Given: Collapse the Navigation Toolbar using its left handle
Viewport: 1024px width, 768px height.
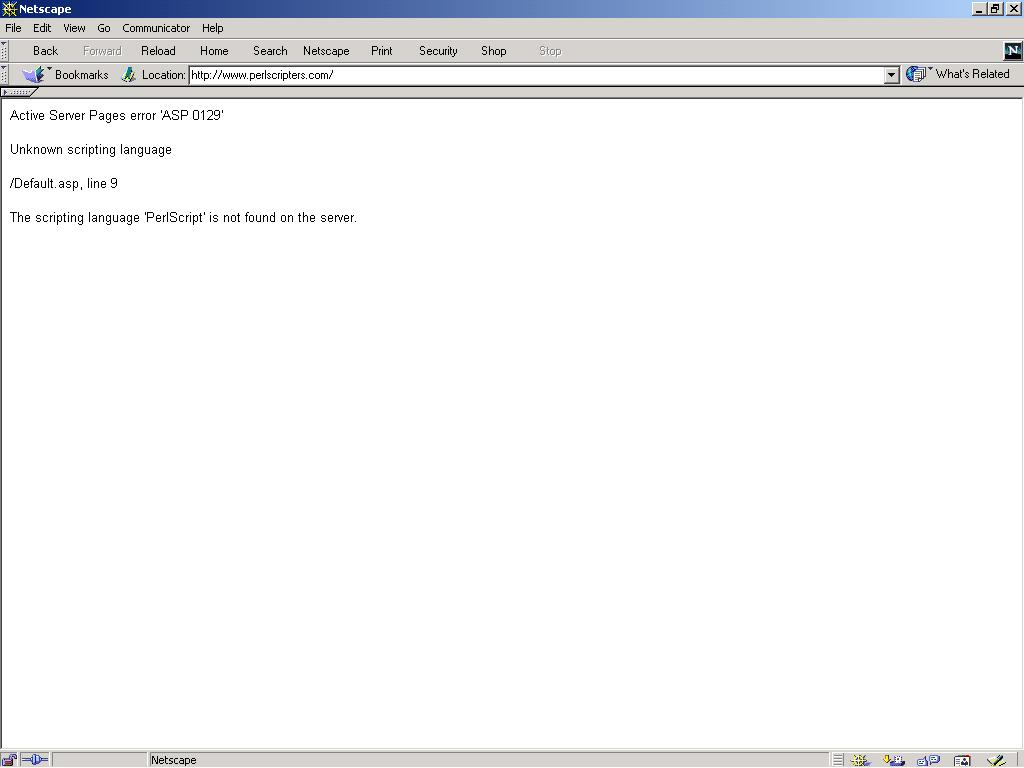Looking at the screenshot, I should point(5,51).
